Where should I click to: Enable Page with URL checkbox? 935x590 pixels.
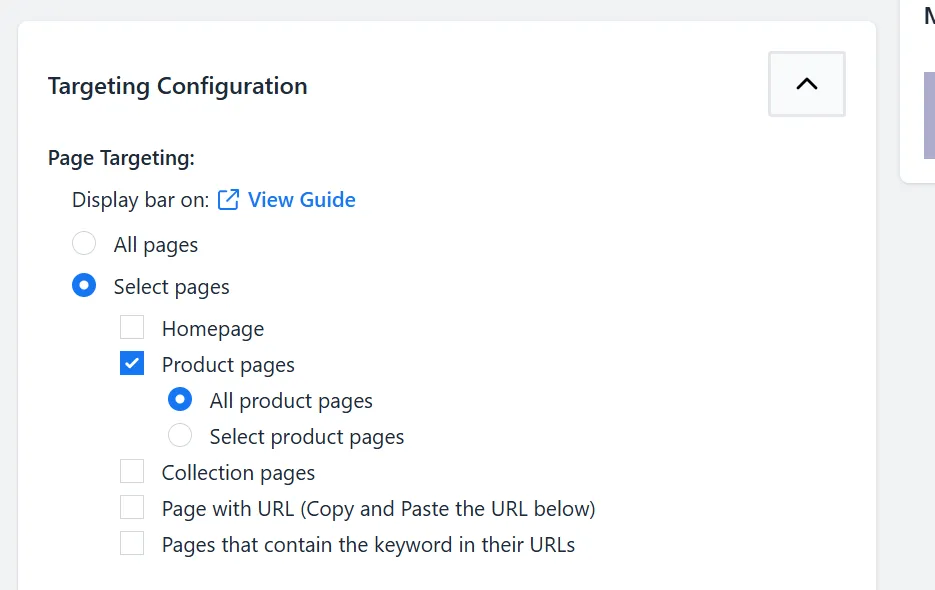click(x=132, y=507)
